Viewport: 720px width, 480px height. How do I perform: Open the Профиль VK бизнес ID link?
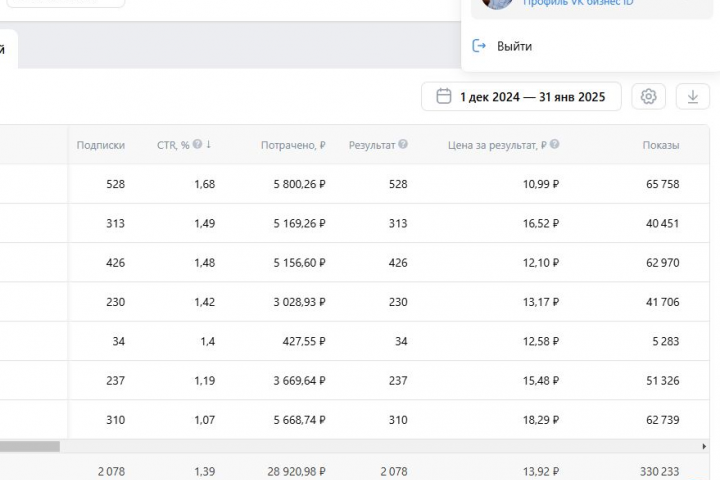point(578,3)
